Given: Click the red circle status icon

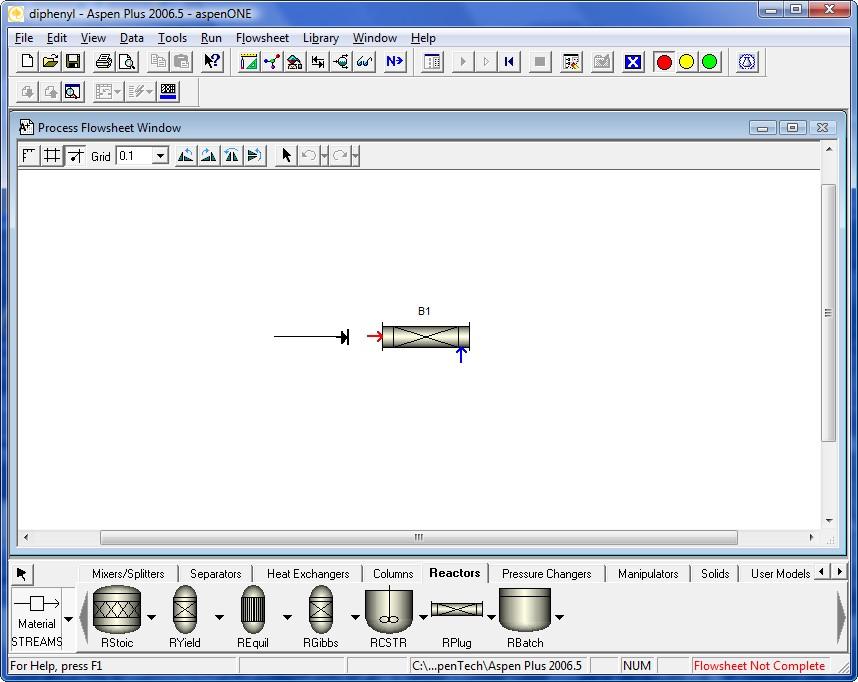Looking at the screenshot, I should 664,61.
